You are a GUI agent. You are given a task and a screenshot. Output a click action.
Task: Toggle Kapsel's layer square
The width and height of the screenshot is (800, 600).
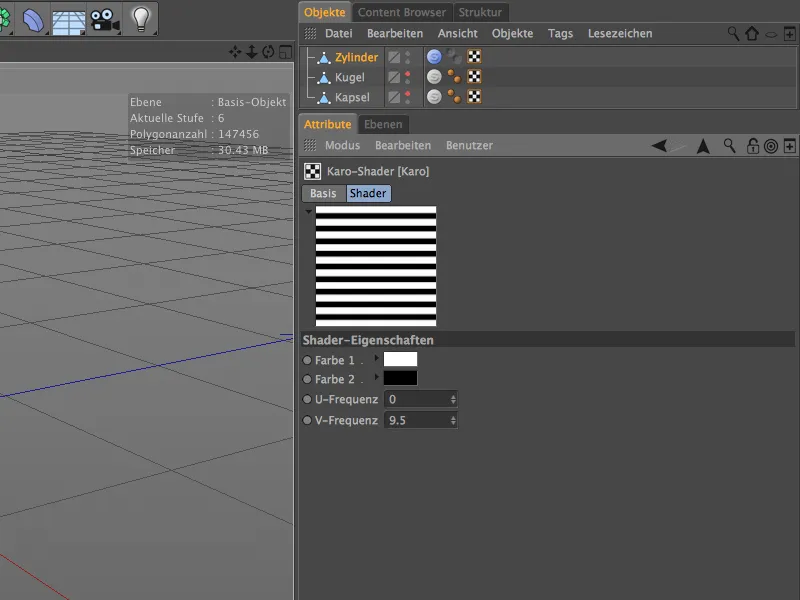click(x=393, y=97)
